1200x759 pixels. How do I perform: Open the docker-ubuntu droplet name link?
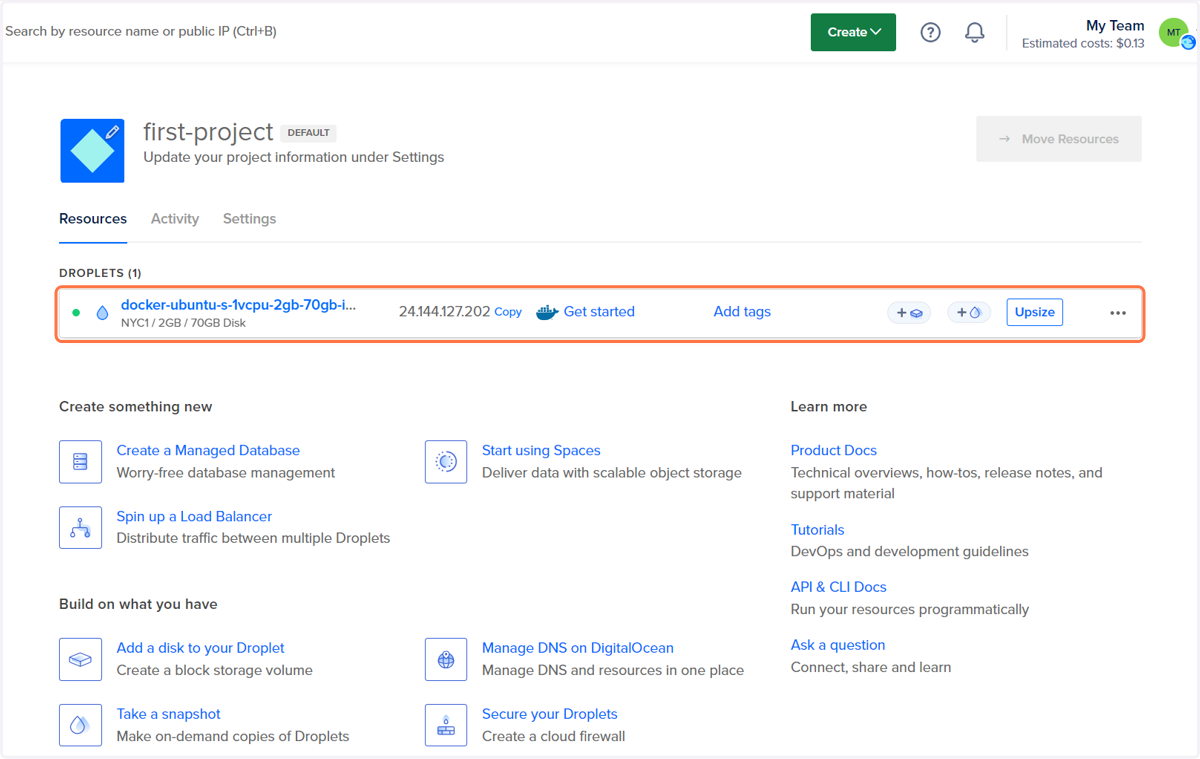[238, 305]
